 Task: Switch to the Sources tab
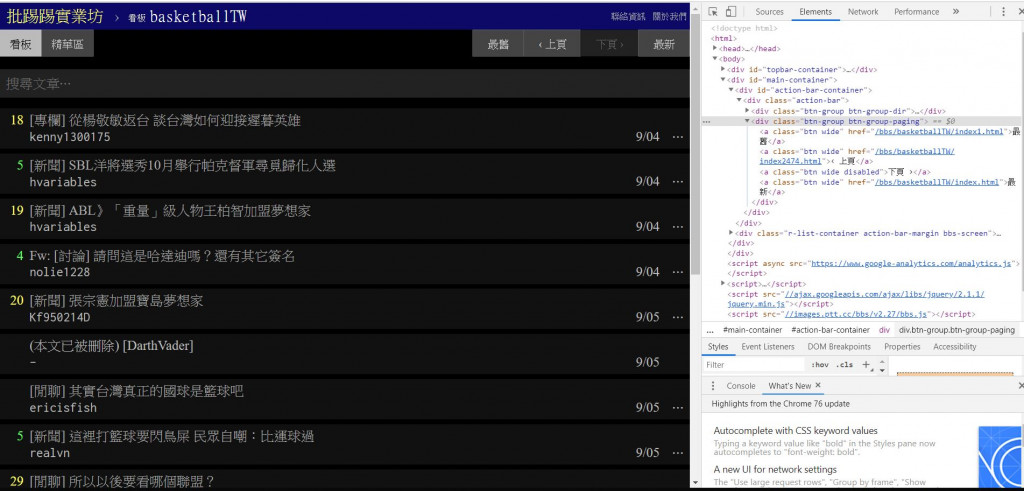769,12
